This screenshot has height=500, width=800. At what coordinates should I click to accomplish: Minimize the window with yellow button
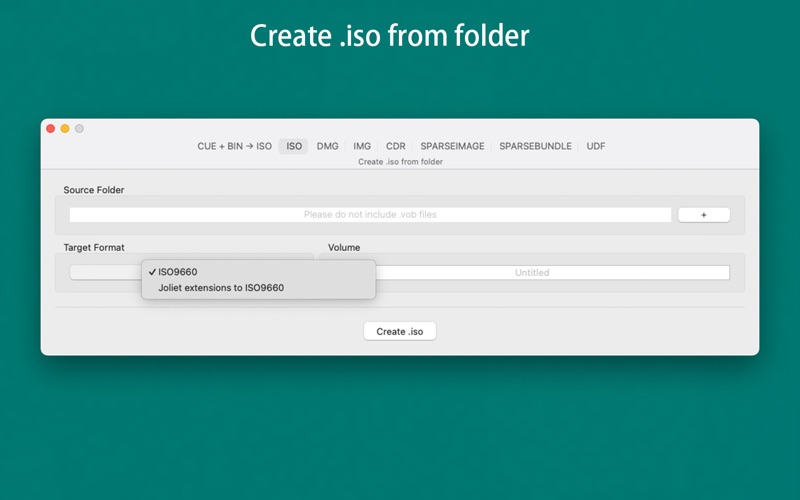click(x=65, y=129)
